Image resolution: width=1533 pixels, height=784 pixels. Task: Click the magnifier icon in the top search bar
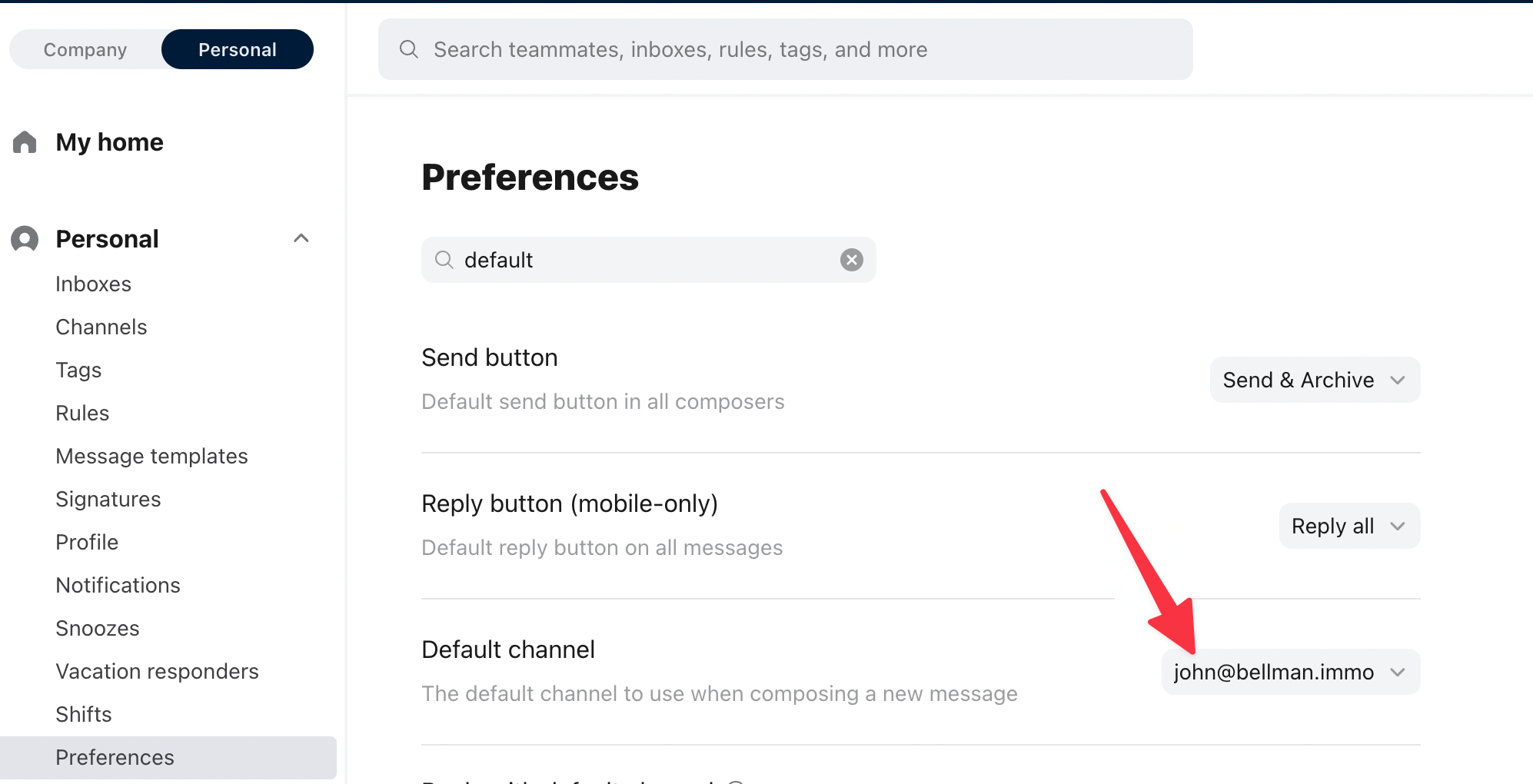pyautogui.click(x=409, y=49)
